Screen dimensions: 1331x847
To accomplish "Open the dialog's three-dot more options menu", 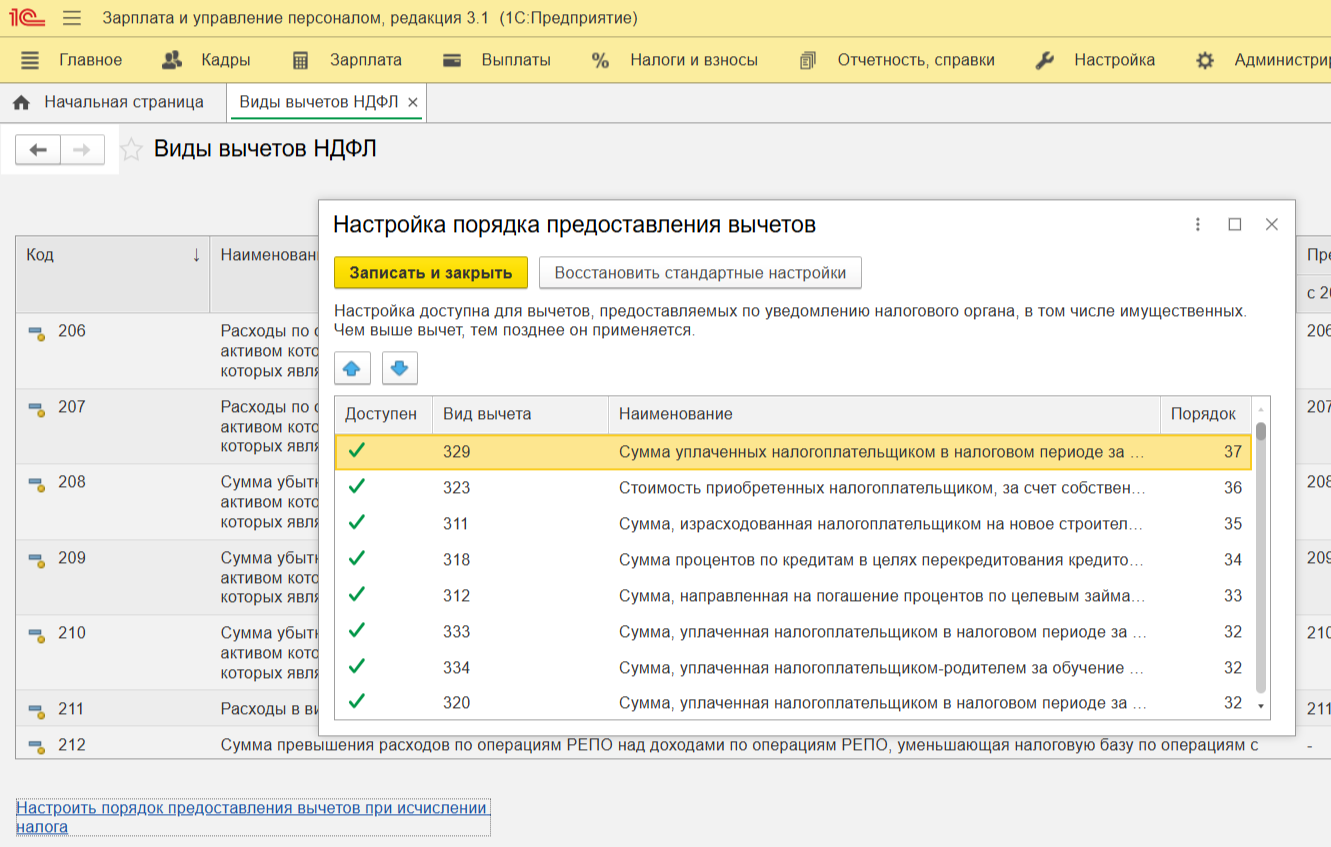I will [x=1197, y=225].
